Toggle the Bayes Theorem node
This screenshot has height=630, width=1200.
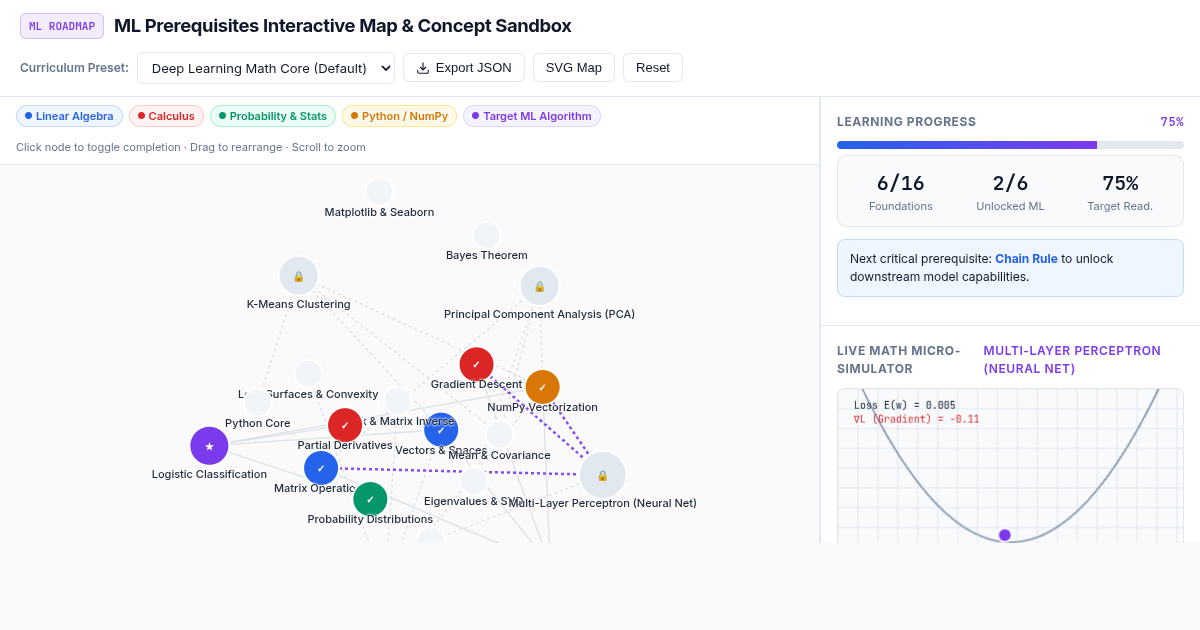click(486, 235)
